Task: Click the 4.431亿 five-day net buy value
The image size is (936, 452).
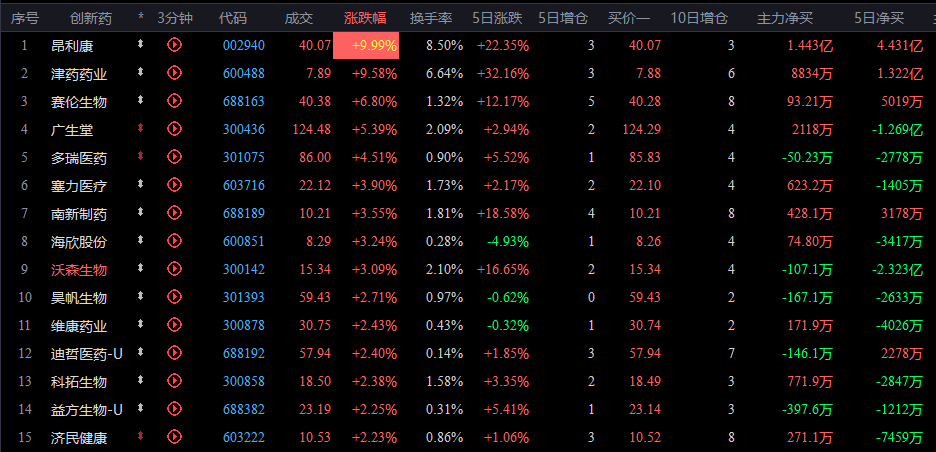Action: point(901,45)
